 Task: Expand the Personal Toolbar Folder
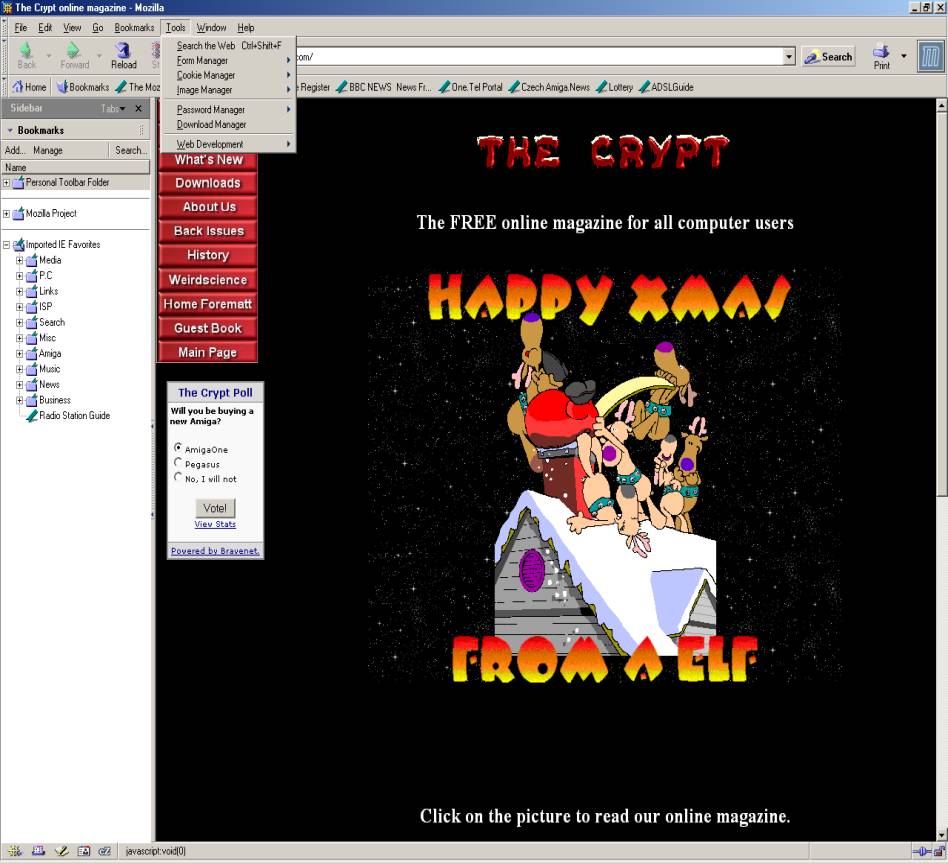(6, 183)
